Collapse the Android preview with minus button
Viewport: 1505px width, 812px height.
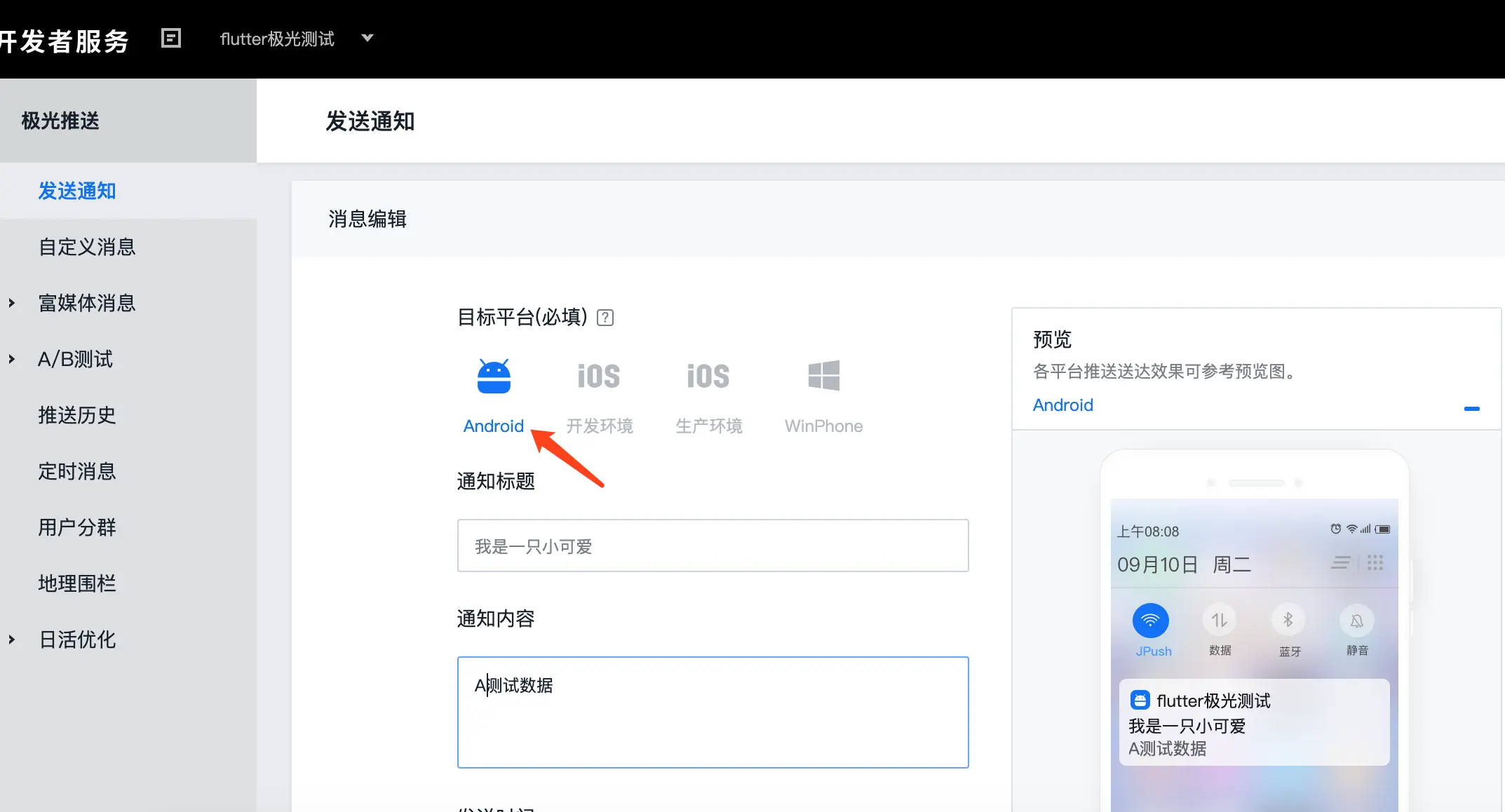tap(1471, 408)
